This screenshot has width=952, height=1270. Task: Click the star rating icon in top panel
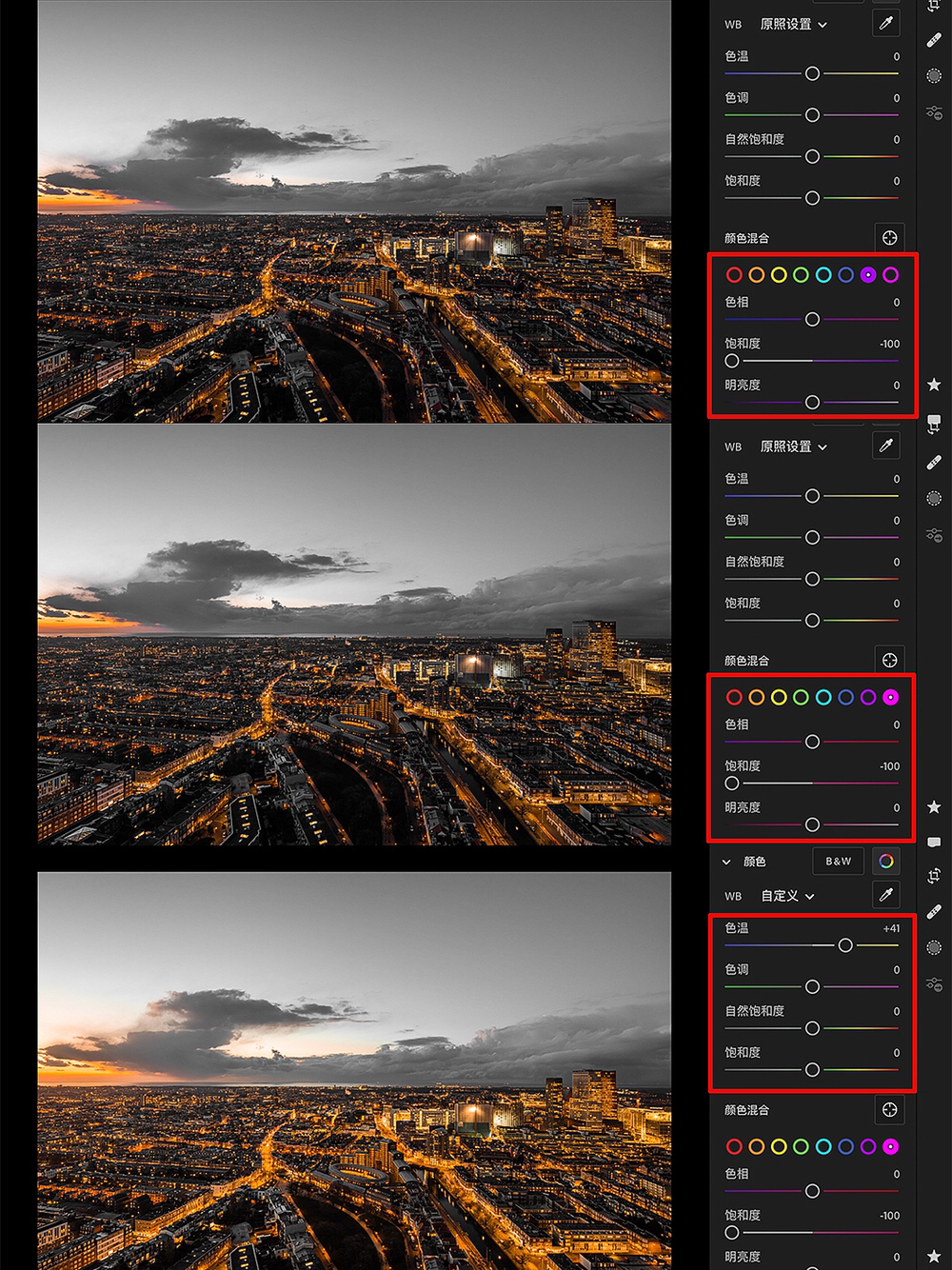[x=934, y=385]
